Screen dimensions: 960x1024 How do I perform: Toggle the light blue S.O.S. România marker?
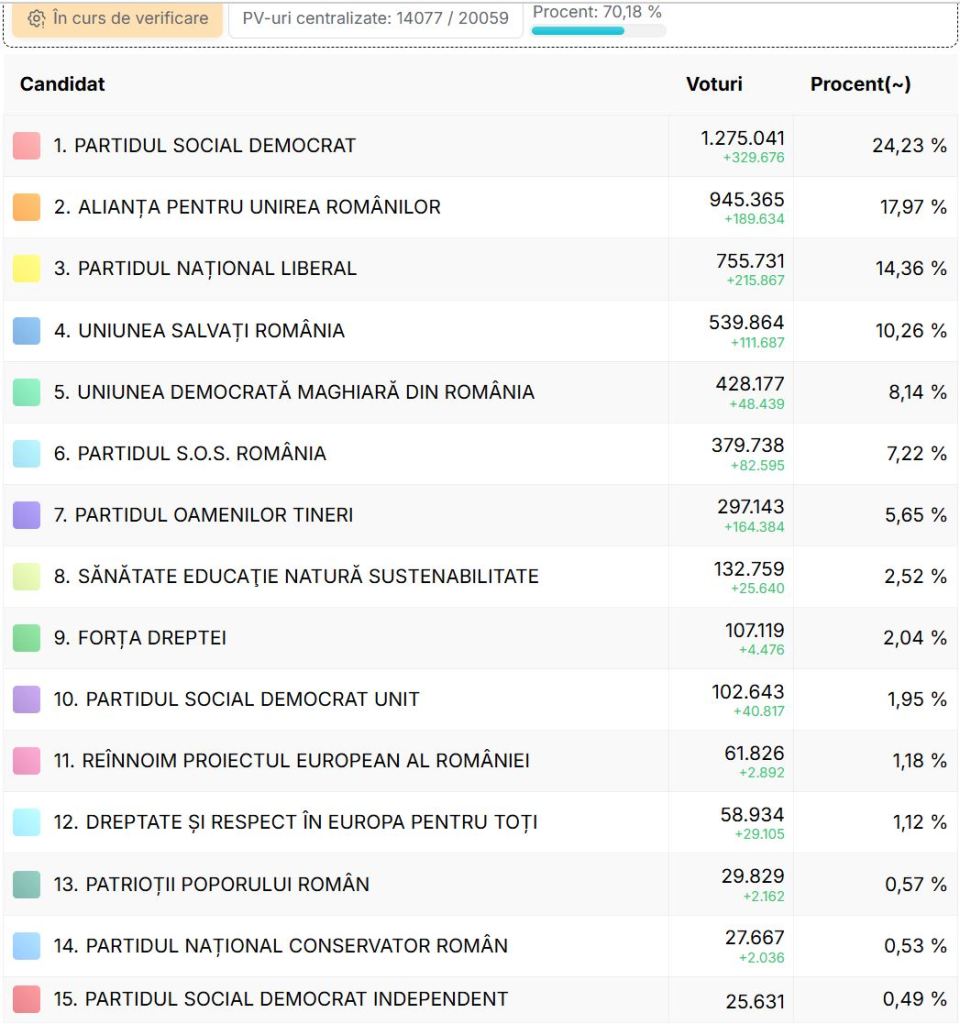point(26,453)
